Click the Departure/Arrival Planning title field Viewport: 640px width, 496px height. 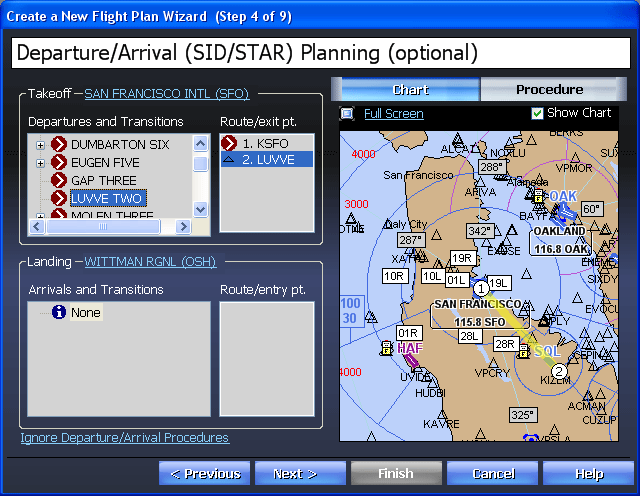point(321,53)
